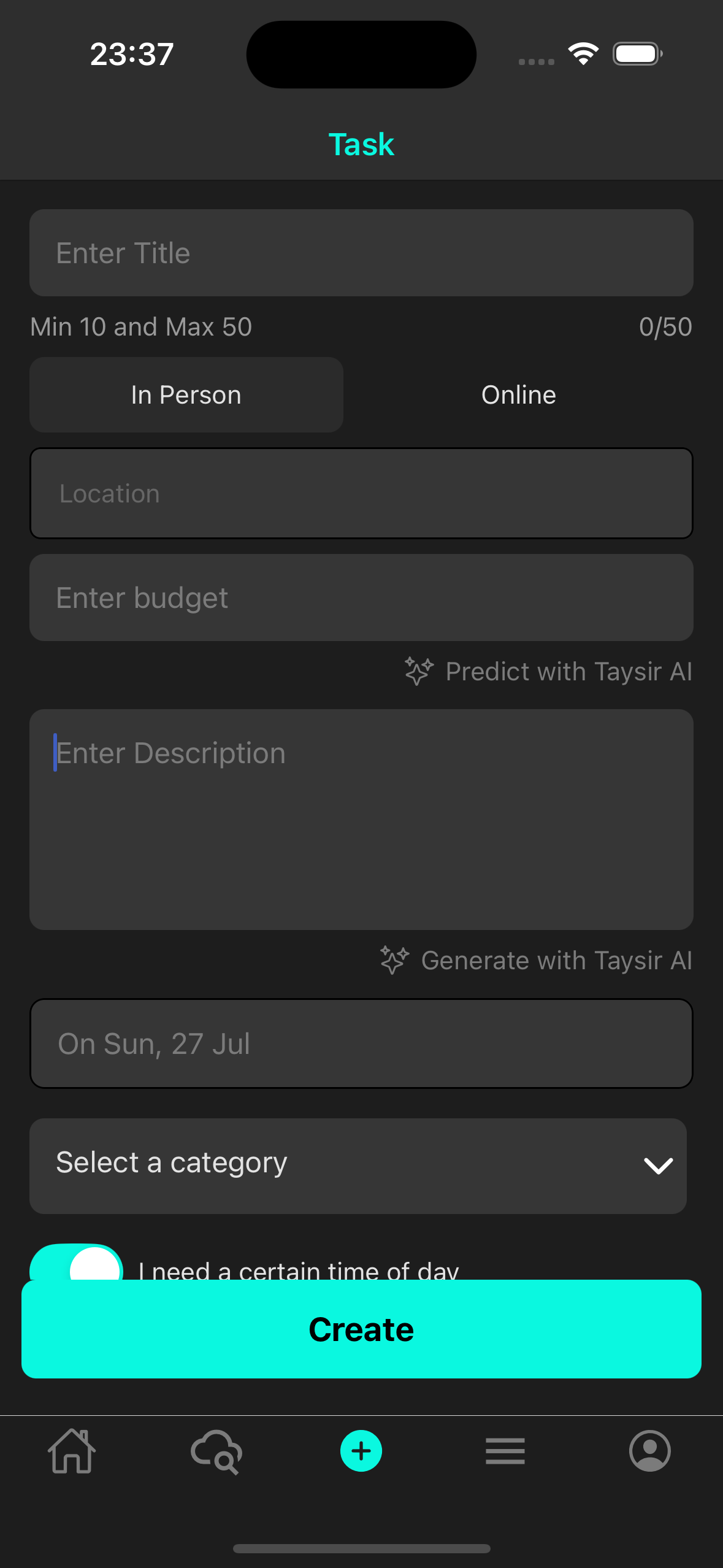Click into the Enter budget field

coord(361,598)
